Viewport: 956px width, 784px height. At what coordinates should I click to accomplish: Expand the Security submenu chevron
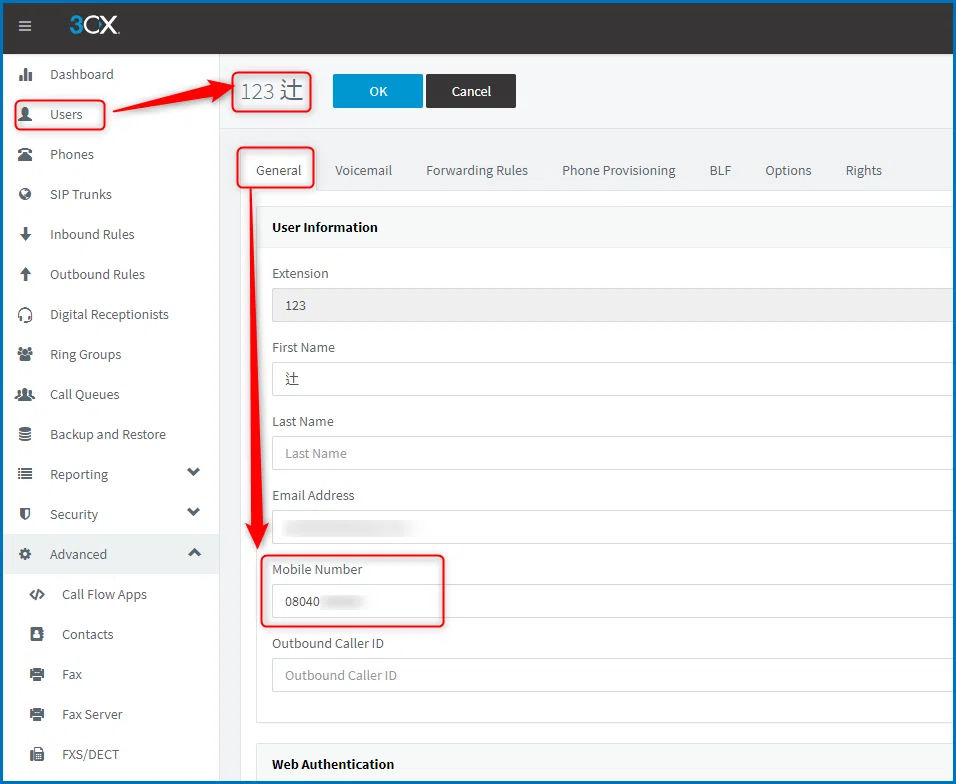pyautogui.click(x=193, y=512)
